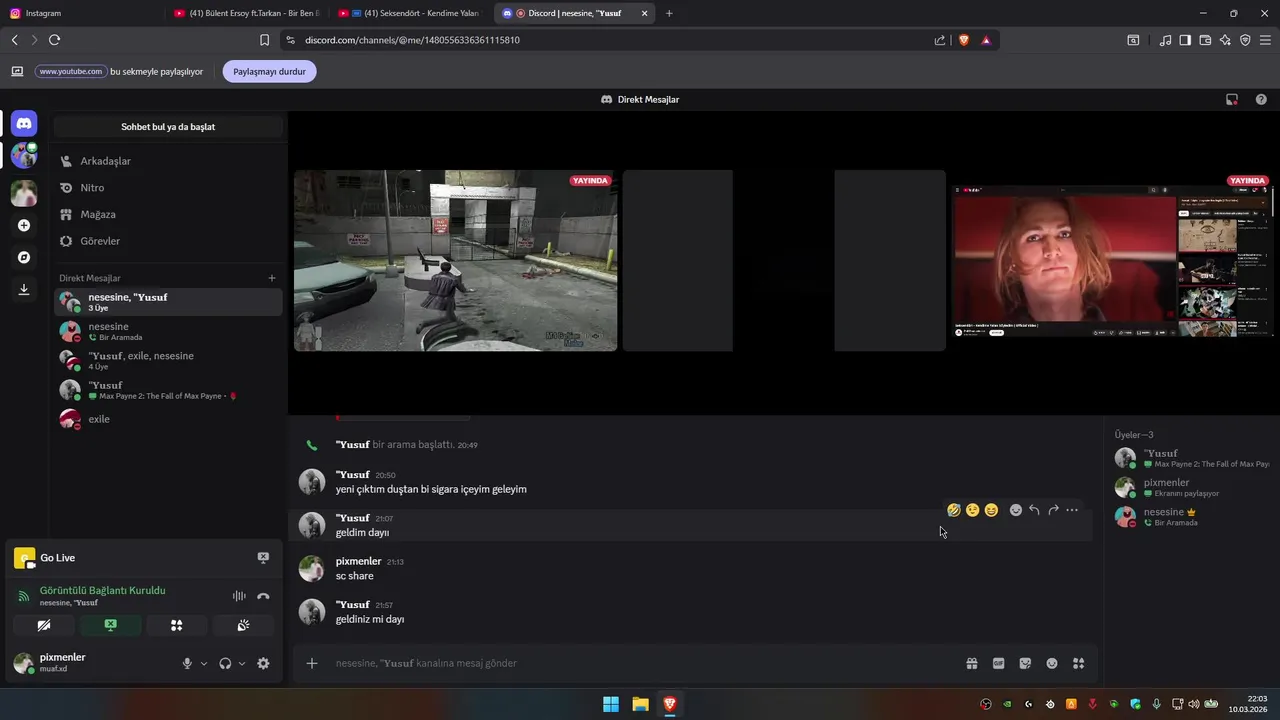Open a new browser tab
Viewport: 1280px width, 720px height.
[669, 13]
